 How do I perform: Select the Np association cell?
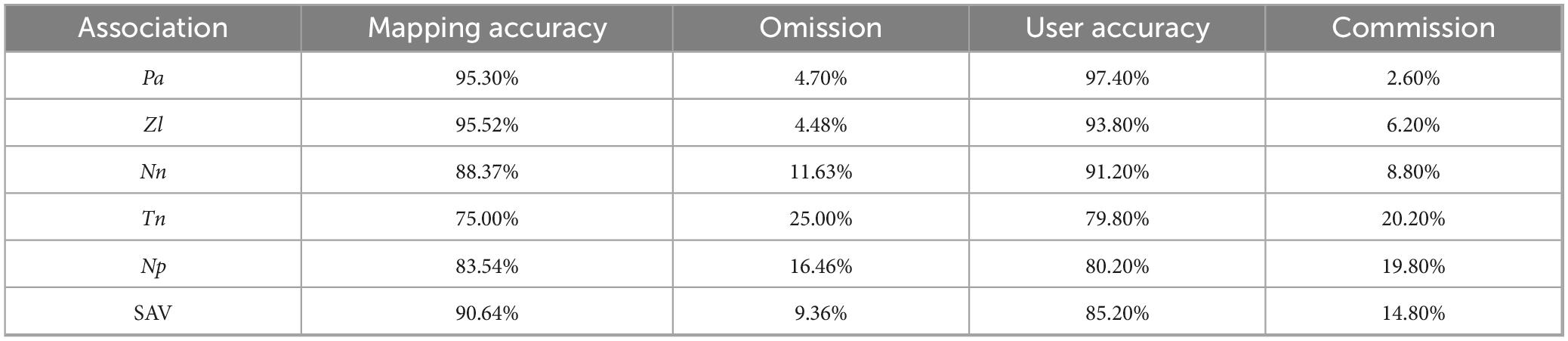point(153,265)
